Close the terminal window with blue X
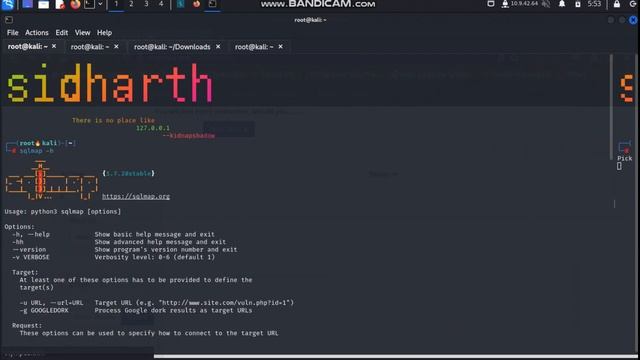 tap(633, 20)
